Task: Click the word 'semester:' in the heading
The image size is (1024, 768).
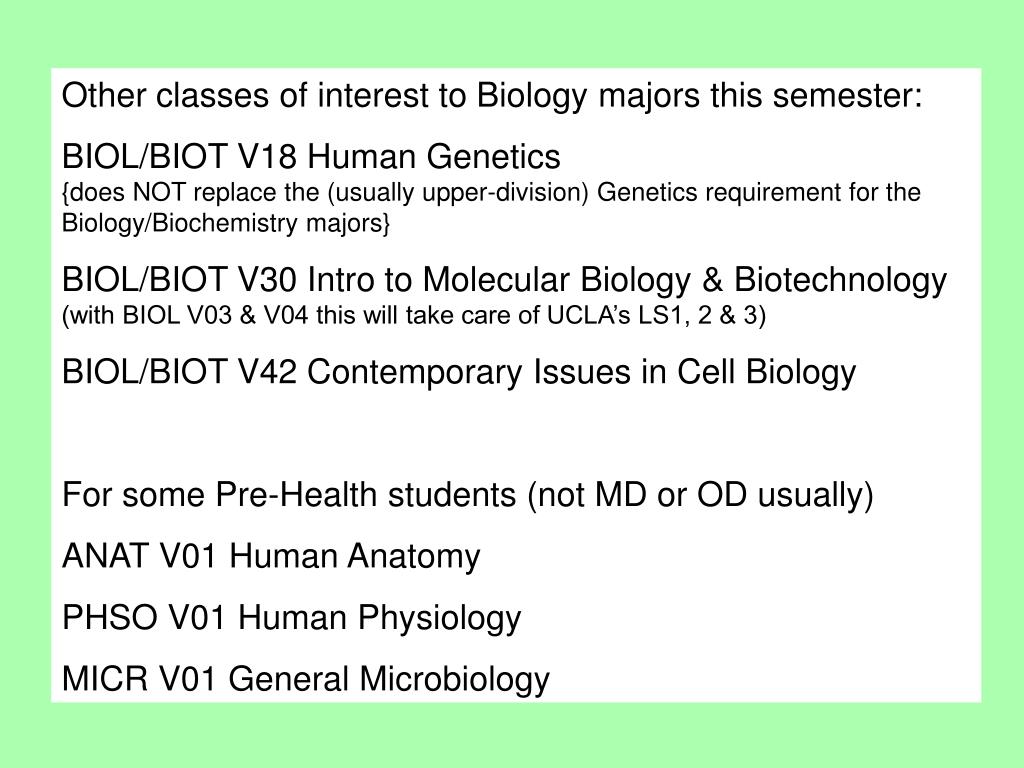Action: tap(848, 96)
